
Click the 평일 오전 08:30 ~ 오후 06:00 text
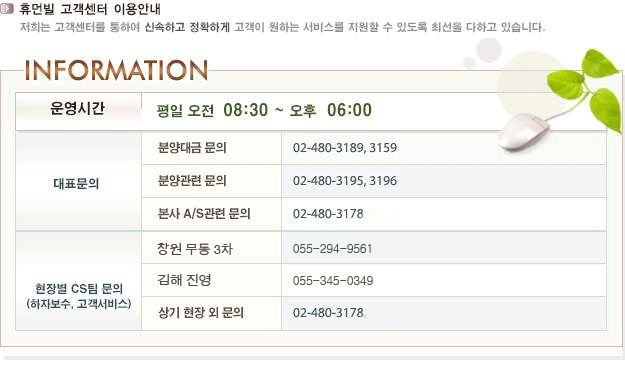coord(264,110)
